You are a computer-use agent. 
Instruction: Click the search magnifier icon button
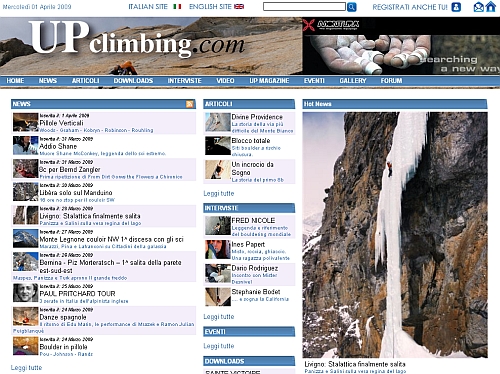(x=352, y=7)
